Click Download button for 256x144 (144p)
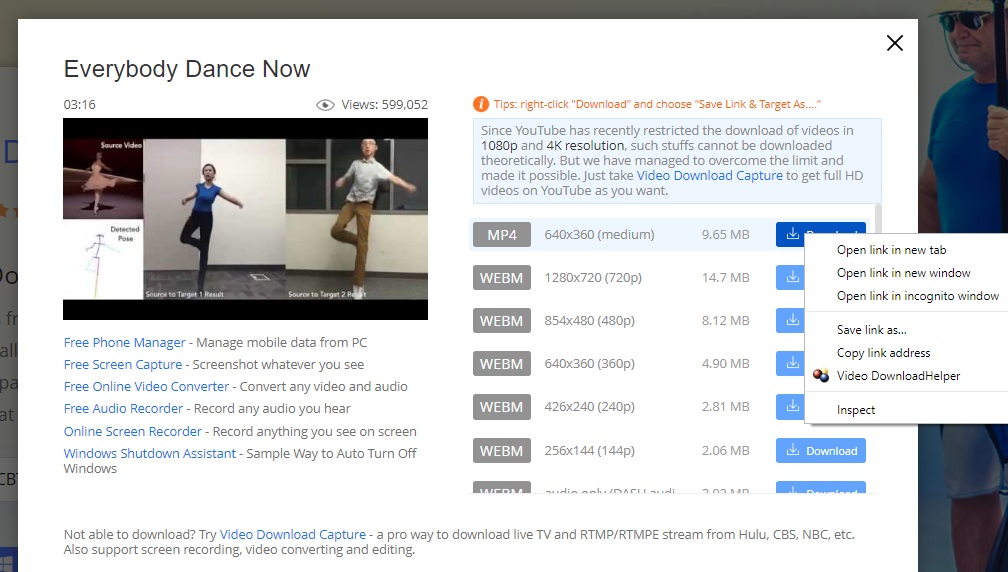 820,451
